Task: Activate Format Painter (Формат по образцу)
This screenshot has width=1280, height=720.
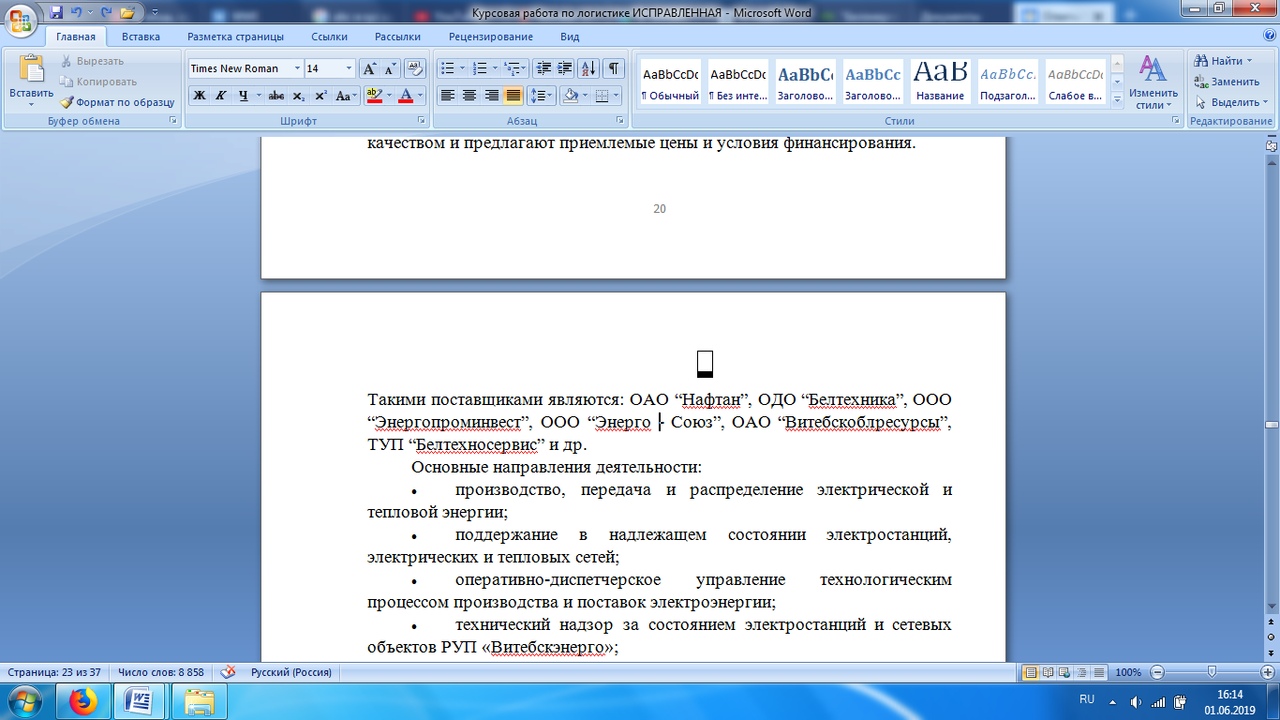Action: (117, 102)
